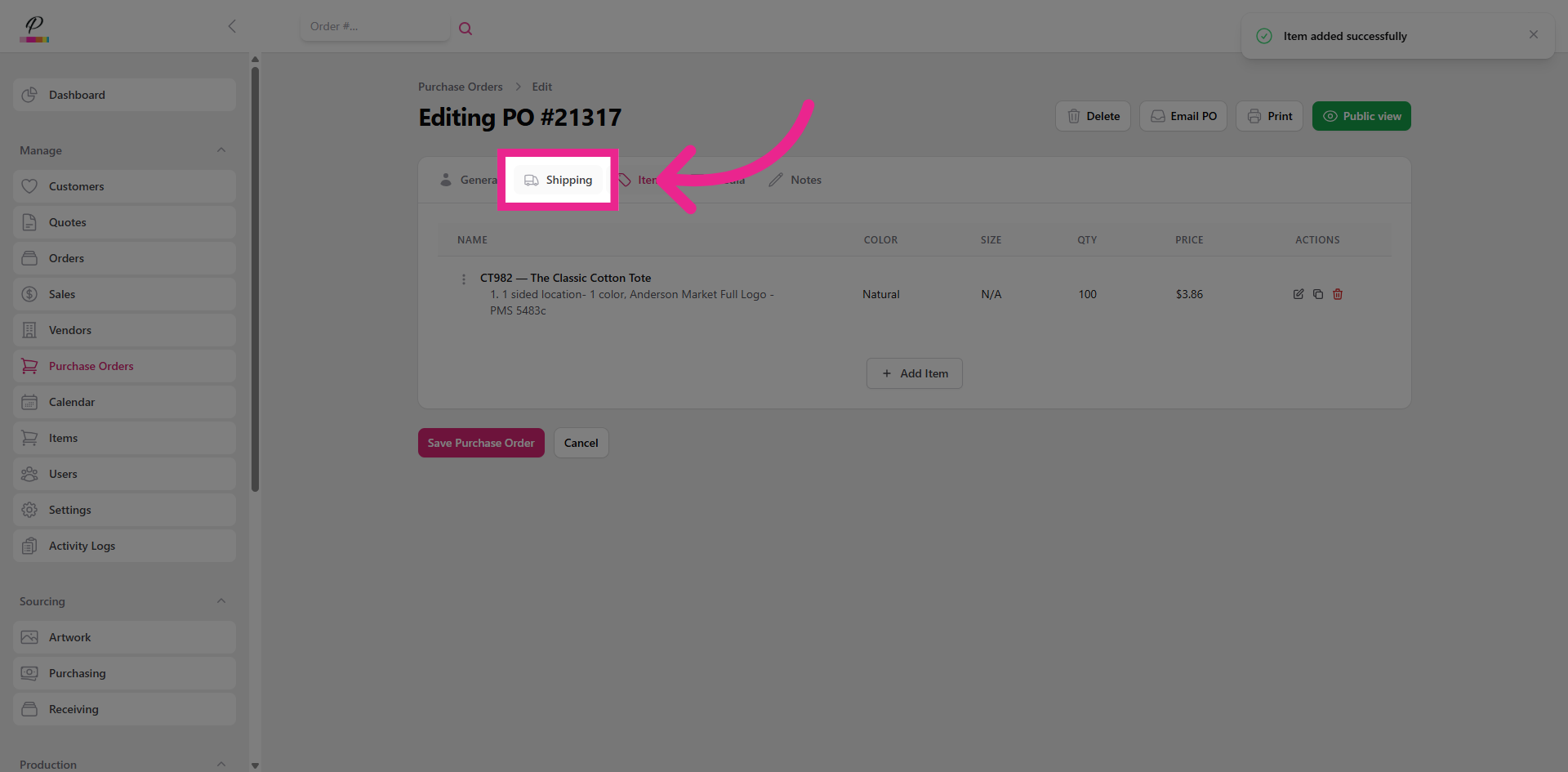Duplicate the Classic Cotton Tote line item
Screen dimensions: 1568x772
click(x=1317, y=294)
